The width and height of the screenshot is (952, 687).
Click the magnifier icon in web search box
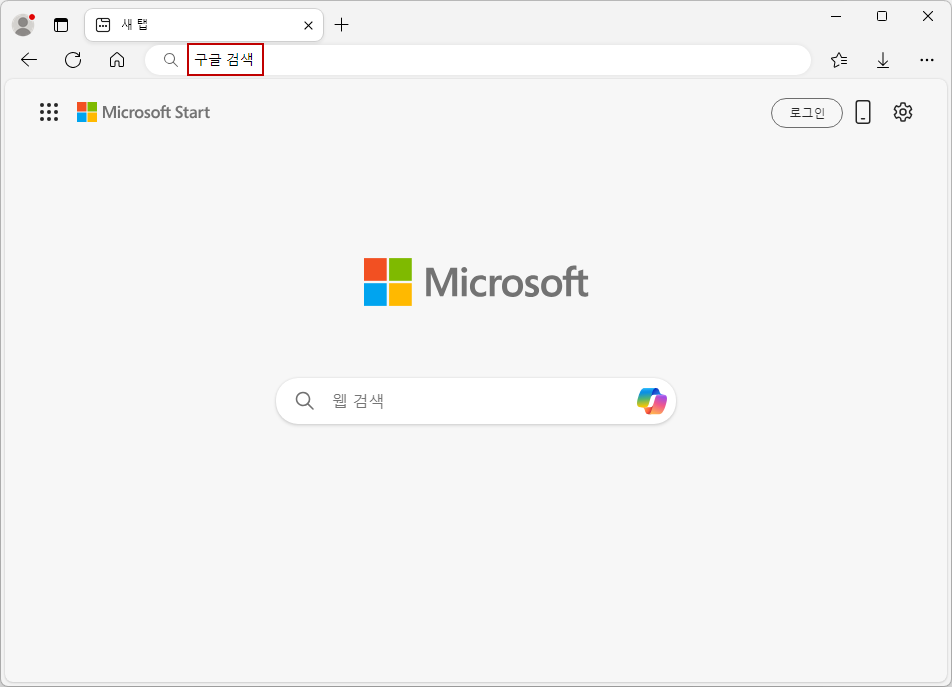[x=304, y=401]
